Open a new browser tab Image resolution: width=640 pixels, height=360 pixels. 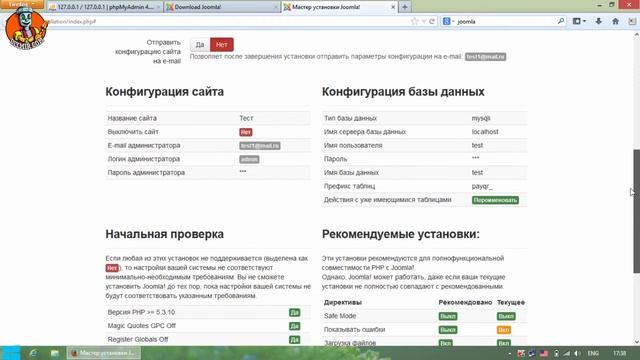(404, 7)
